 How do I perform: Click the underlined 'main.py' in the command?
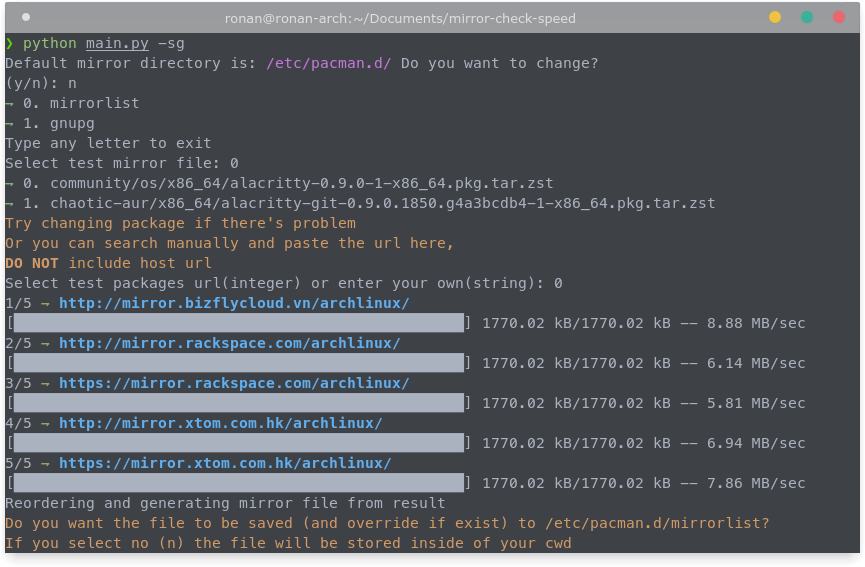pos(117,44)
